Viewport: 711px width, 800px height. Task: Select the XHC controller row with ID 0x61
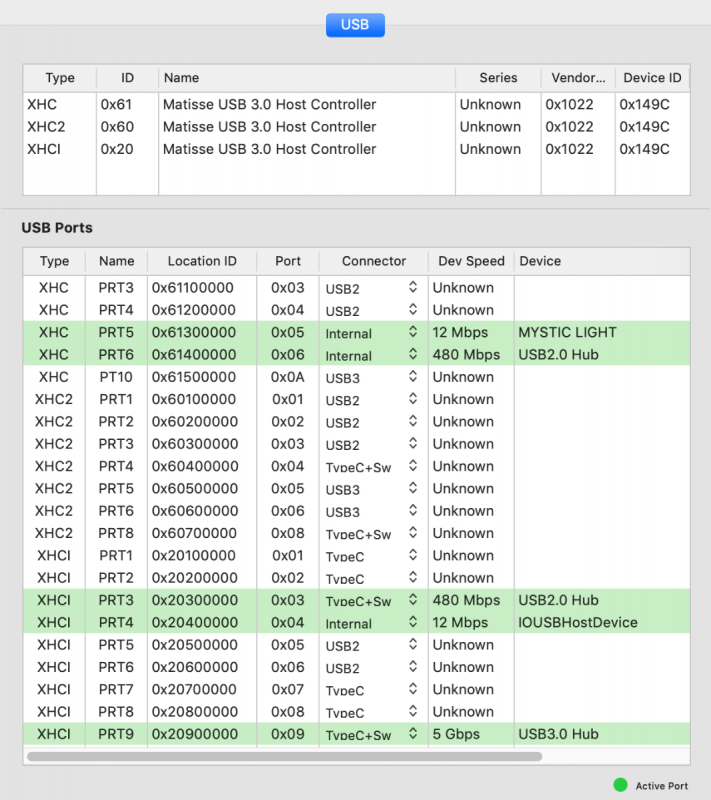click(x=300, y=104)
